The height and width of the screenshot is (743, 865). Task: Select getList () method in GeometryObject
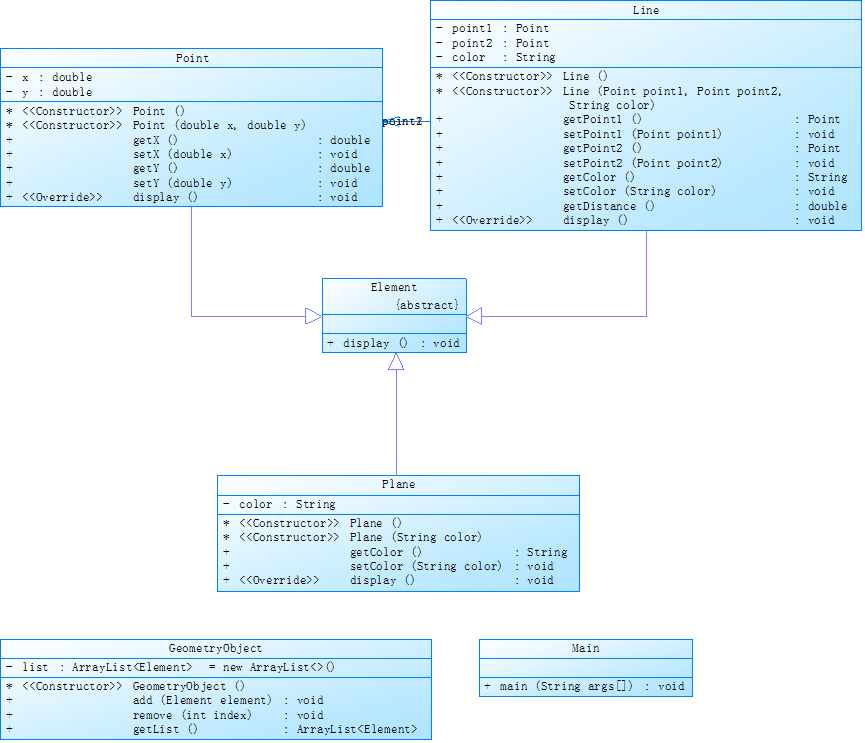coord(212,730)
